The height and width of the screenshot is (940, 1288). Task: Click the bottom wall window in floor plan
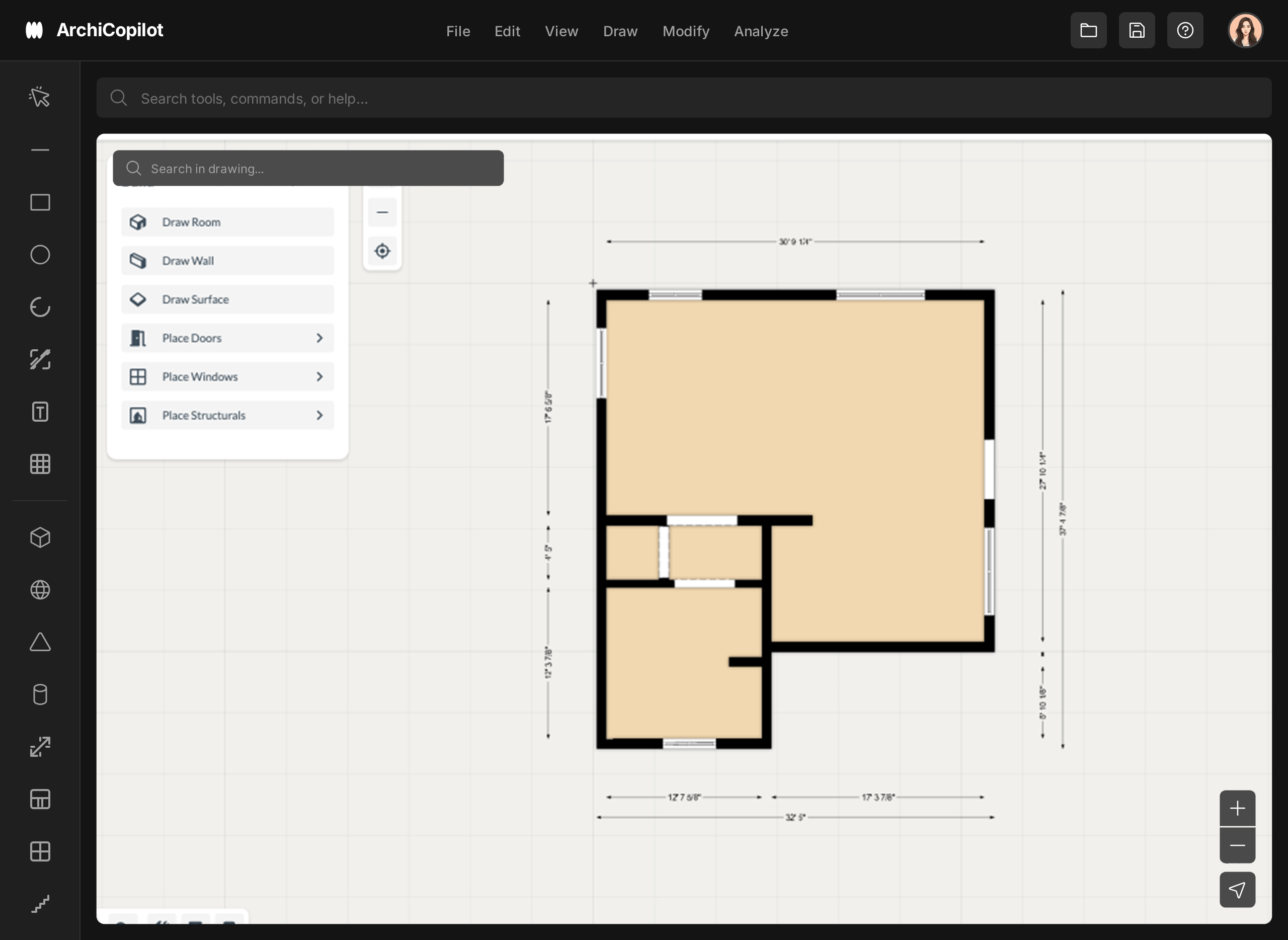point(689,744)
